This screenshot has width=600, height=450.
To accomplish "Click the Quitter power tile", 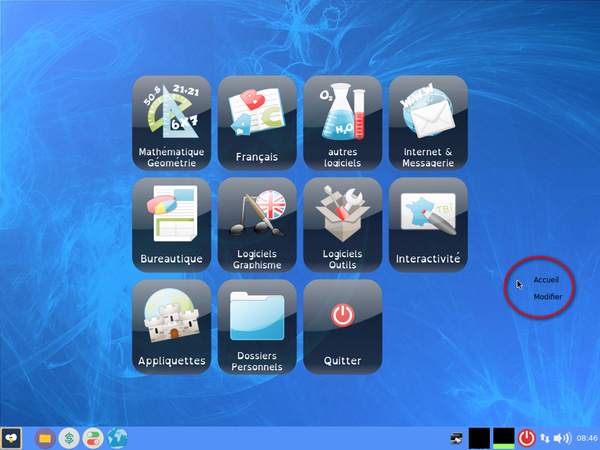I will [x=342, y=327].
